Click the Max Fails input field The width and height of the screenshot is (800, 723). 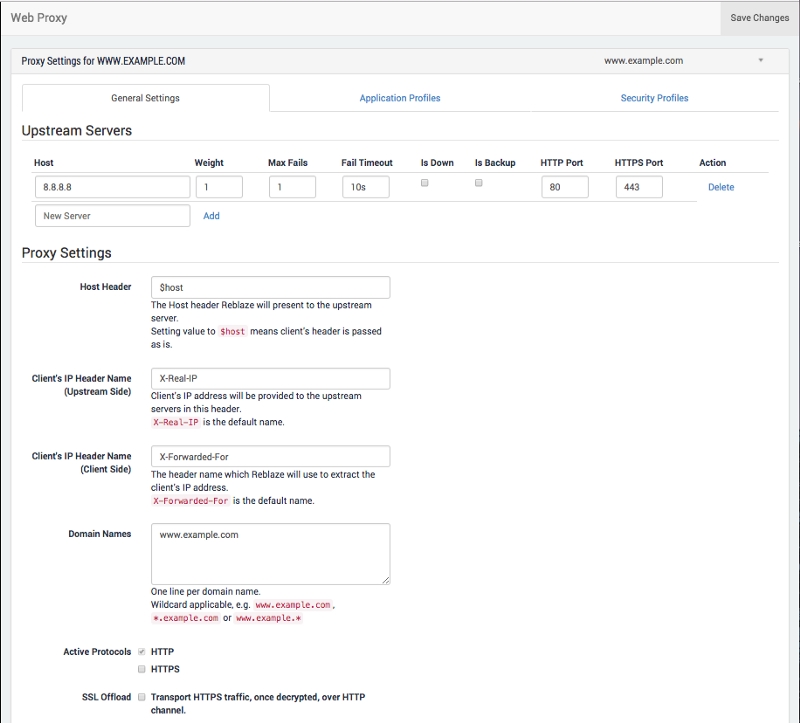coord(292,187)
